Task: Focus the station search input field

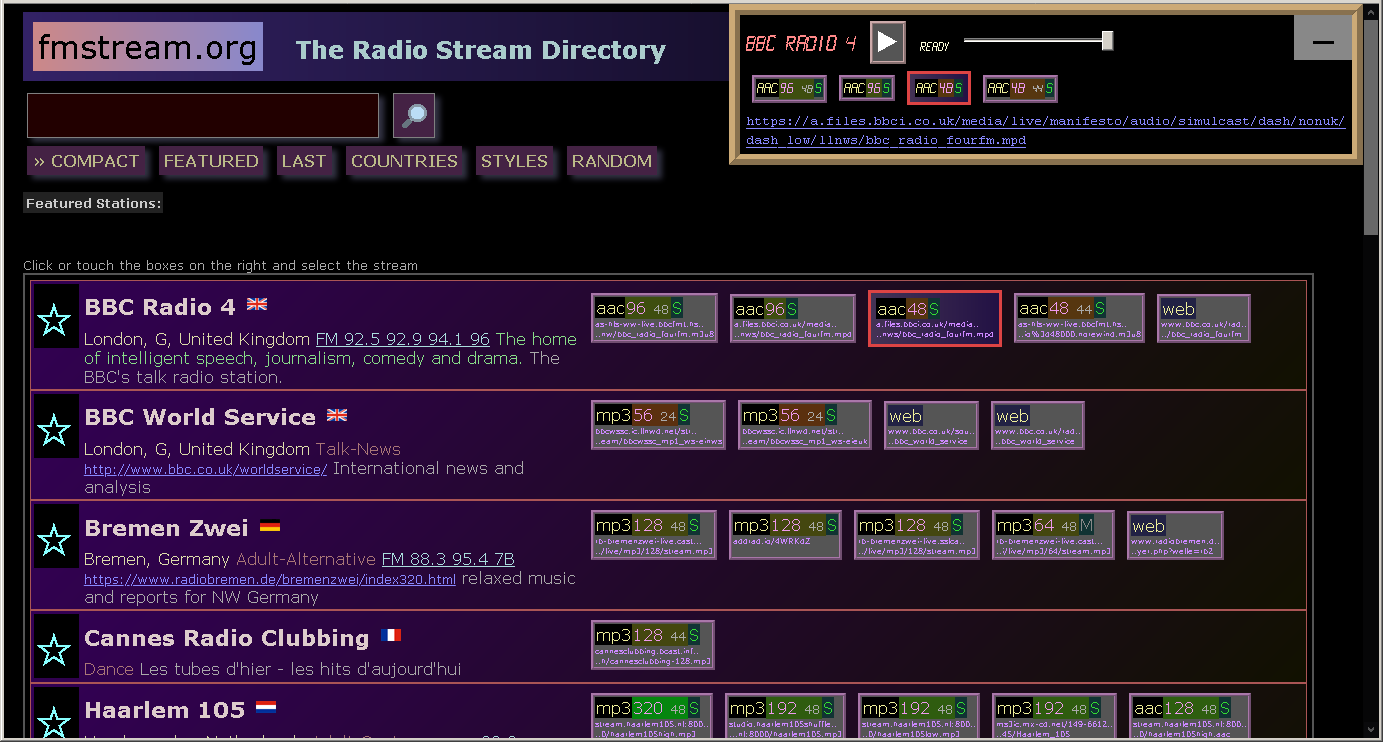Action: (x=203, y=116)
